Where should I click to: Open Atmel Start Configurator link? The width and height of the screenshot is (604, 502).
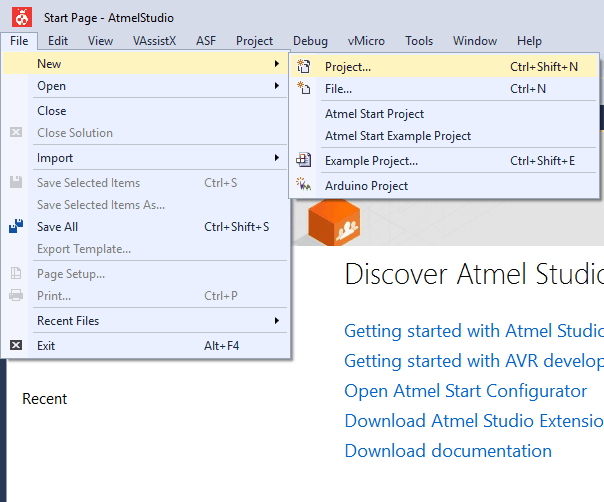click(x=465, y=391)
